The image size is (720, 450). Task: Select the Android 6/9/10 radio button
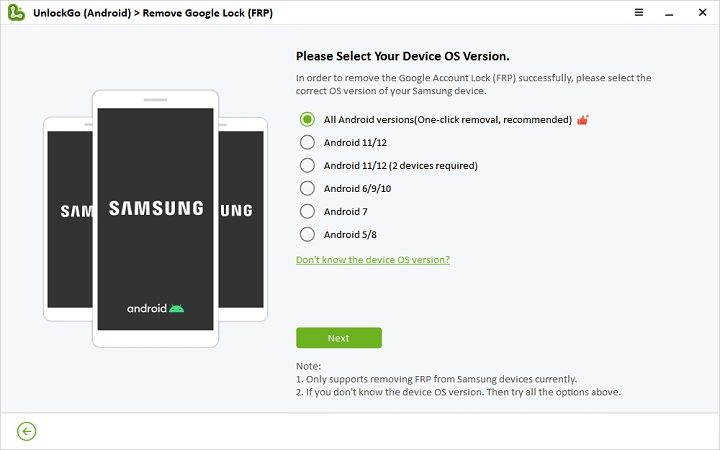[307, 189]
